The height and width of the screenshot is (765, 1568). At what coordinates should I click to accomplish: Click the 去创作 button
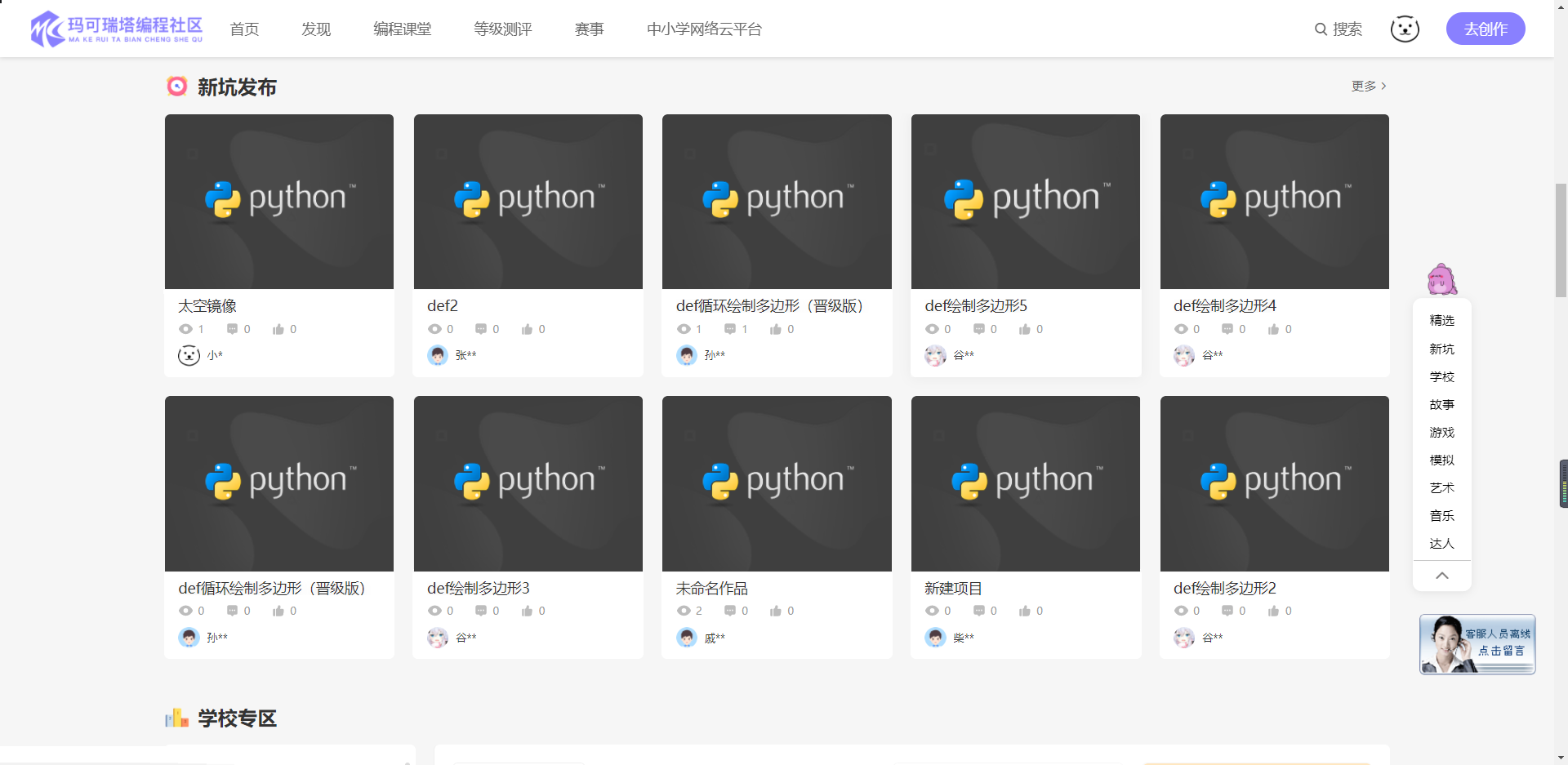pyautogui.click(x=1486, y=29)
